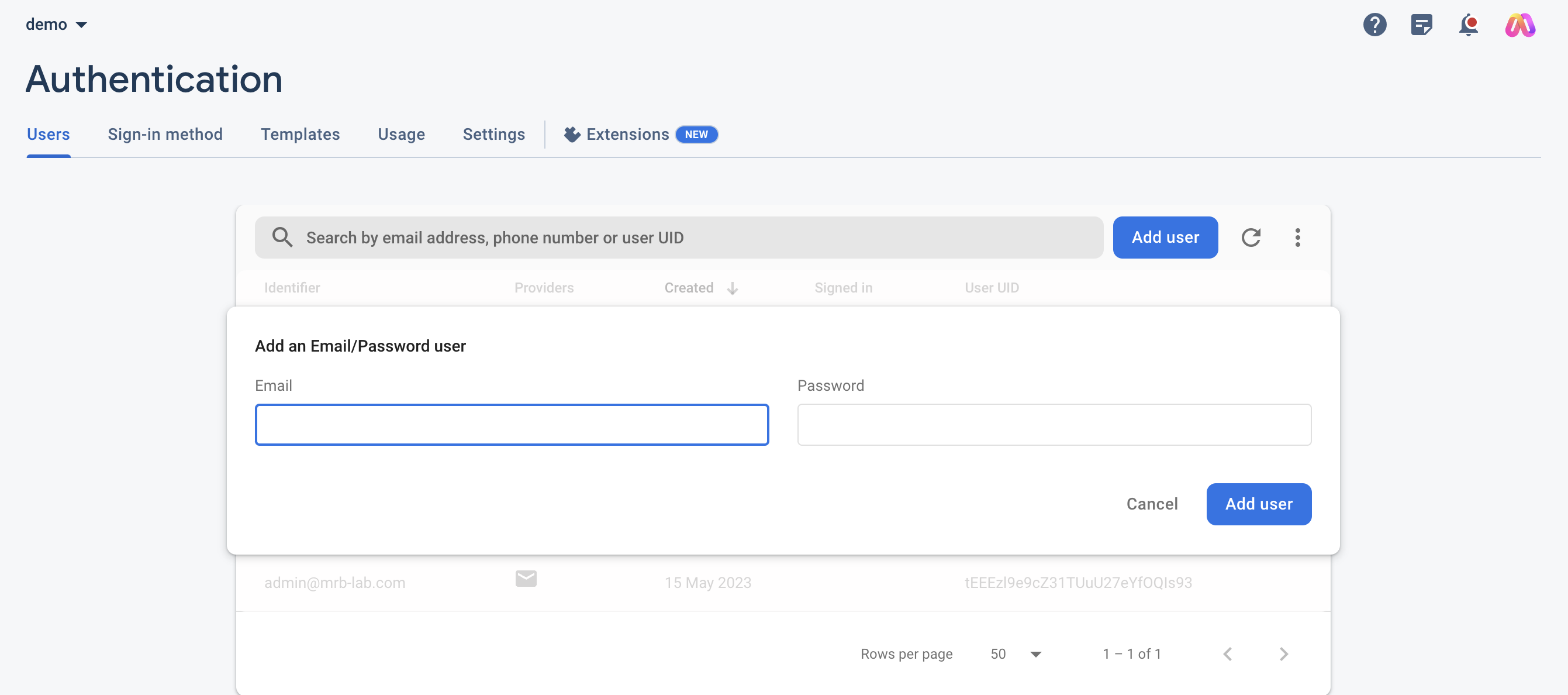1568x695 pixels.
Task: Open the help question mark icon
Action: [1374, 25]
